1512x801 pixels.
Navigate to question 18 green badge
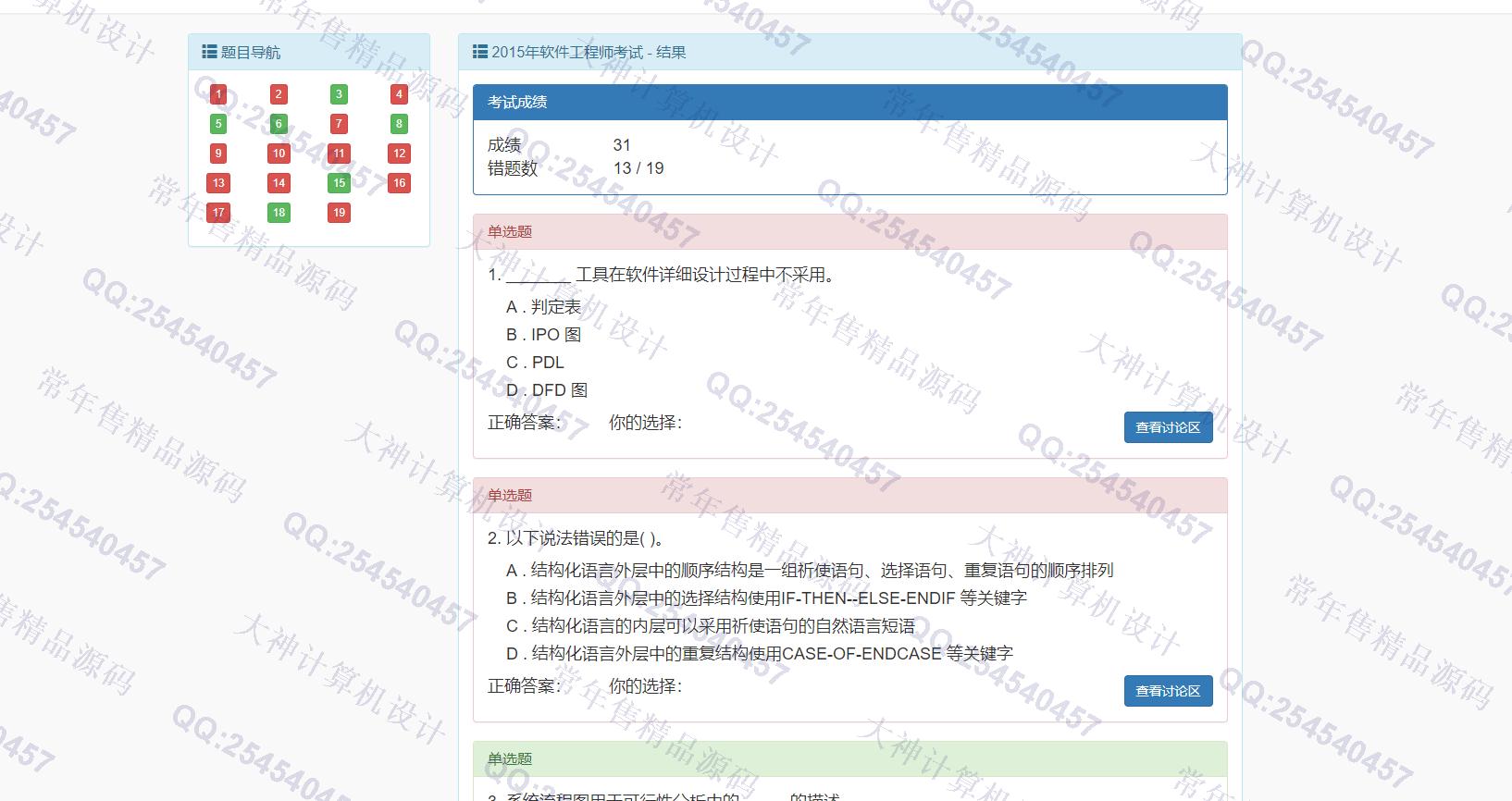point(279,213)
